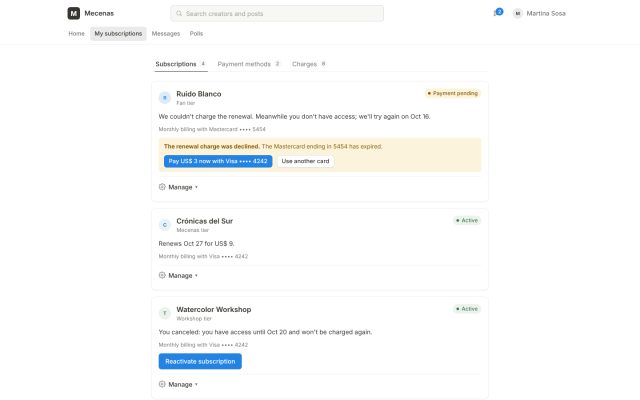Open the Polls nav item
This screenshot has height=400, width=640.
click(x=196, y=33)
